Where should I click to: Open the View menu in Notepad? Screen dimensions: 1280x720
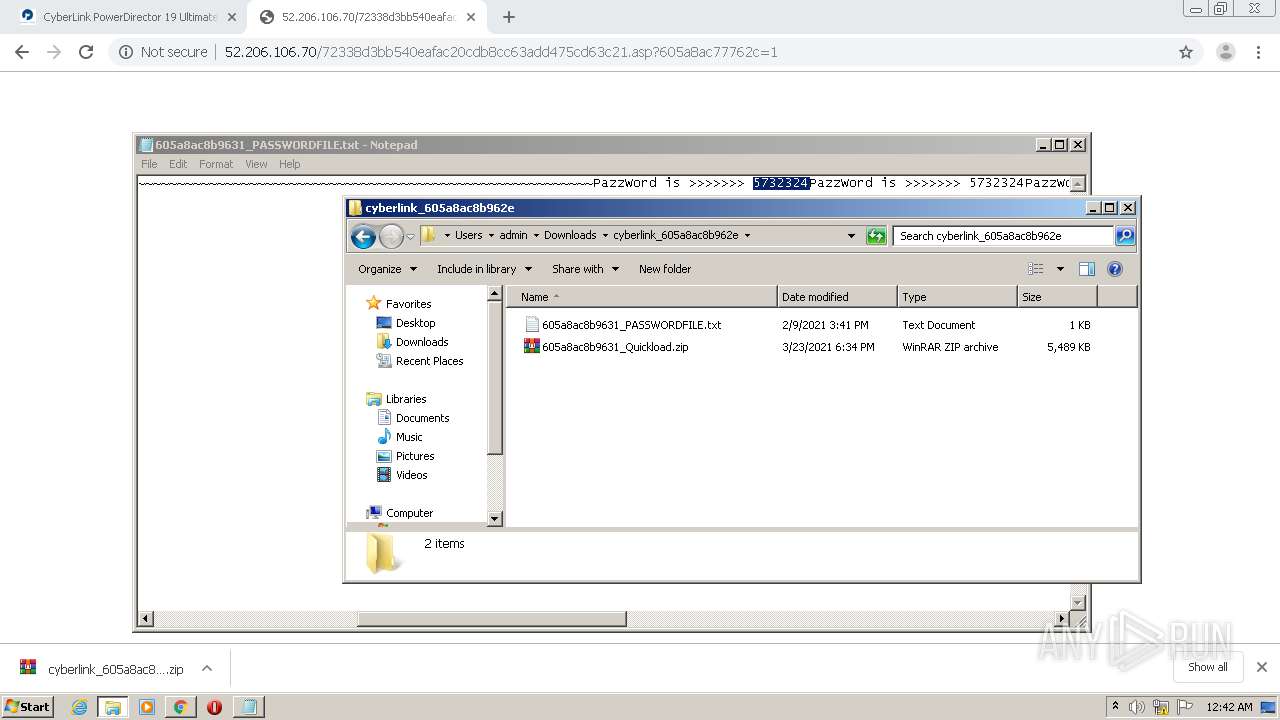[x=256, y=164]
